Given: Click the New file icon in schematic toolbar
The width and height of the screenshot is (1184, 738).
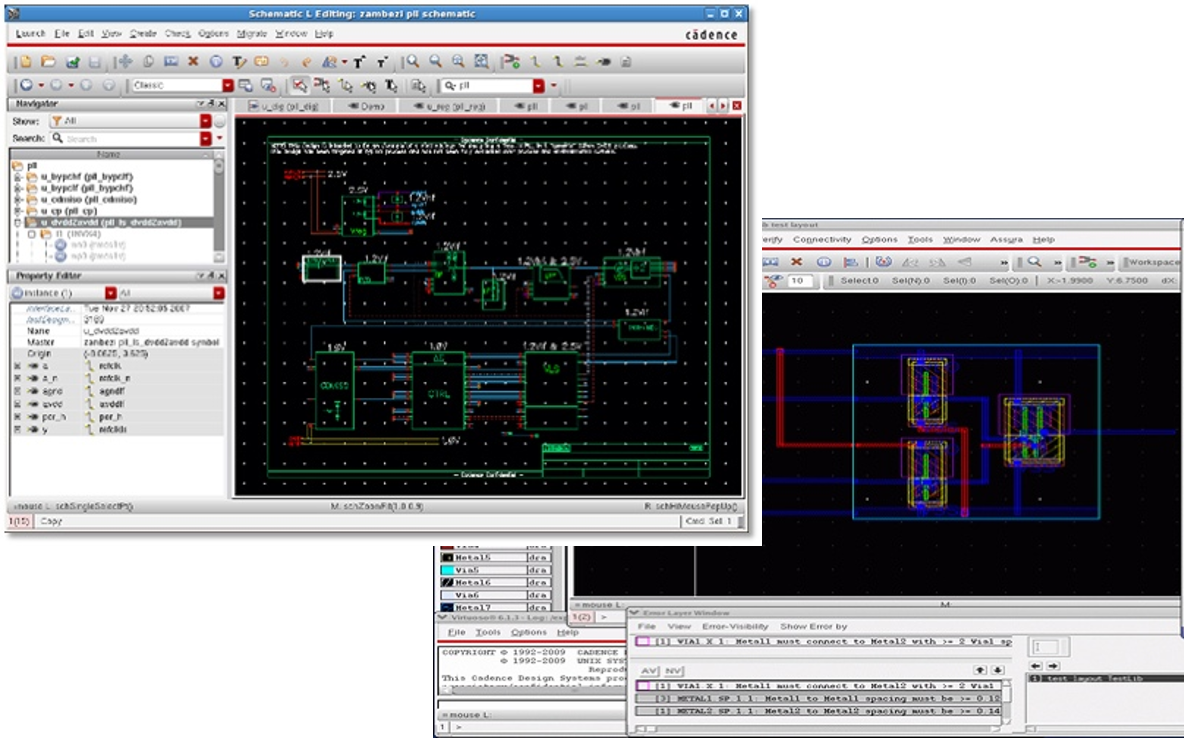Looking at the screenshot, I should (x=26, y=62).
